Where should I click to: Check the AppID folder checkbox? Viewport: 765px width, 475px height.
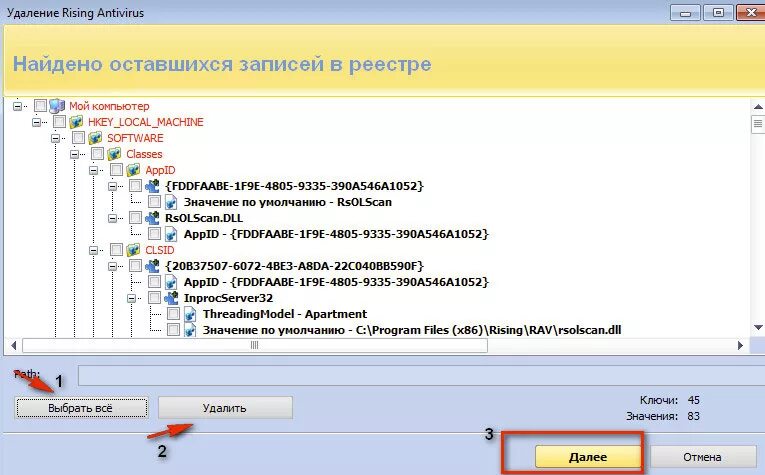point(116,170)
